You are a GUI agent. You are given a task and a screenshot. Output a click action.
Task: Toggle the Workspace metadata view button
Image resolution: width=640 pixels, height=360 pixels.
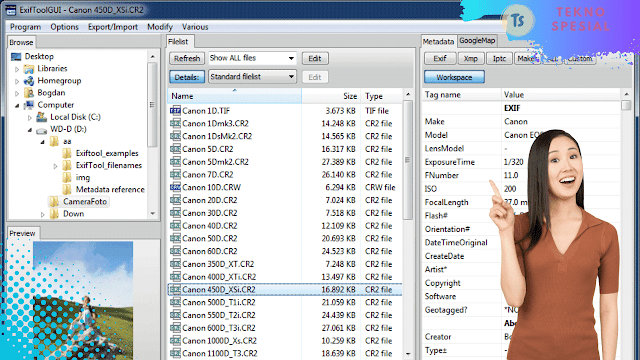(454, 77)
